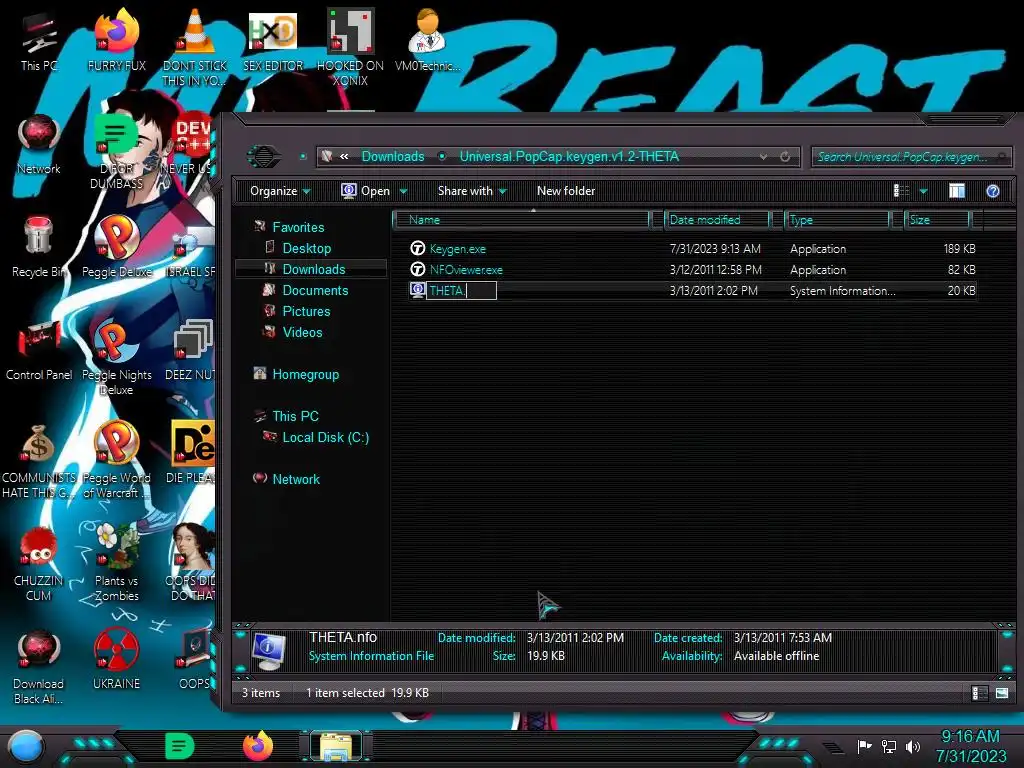Open the volume speaker tray icon
1024x768 pixels.
(912, 746)
